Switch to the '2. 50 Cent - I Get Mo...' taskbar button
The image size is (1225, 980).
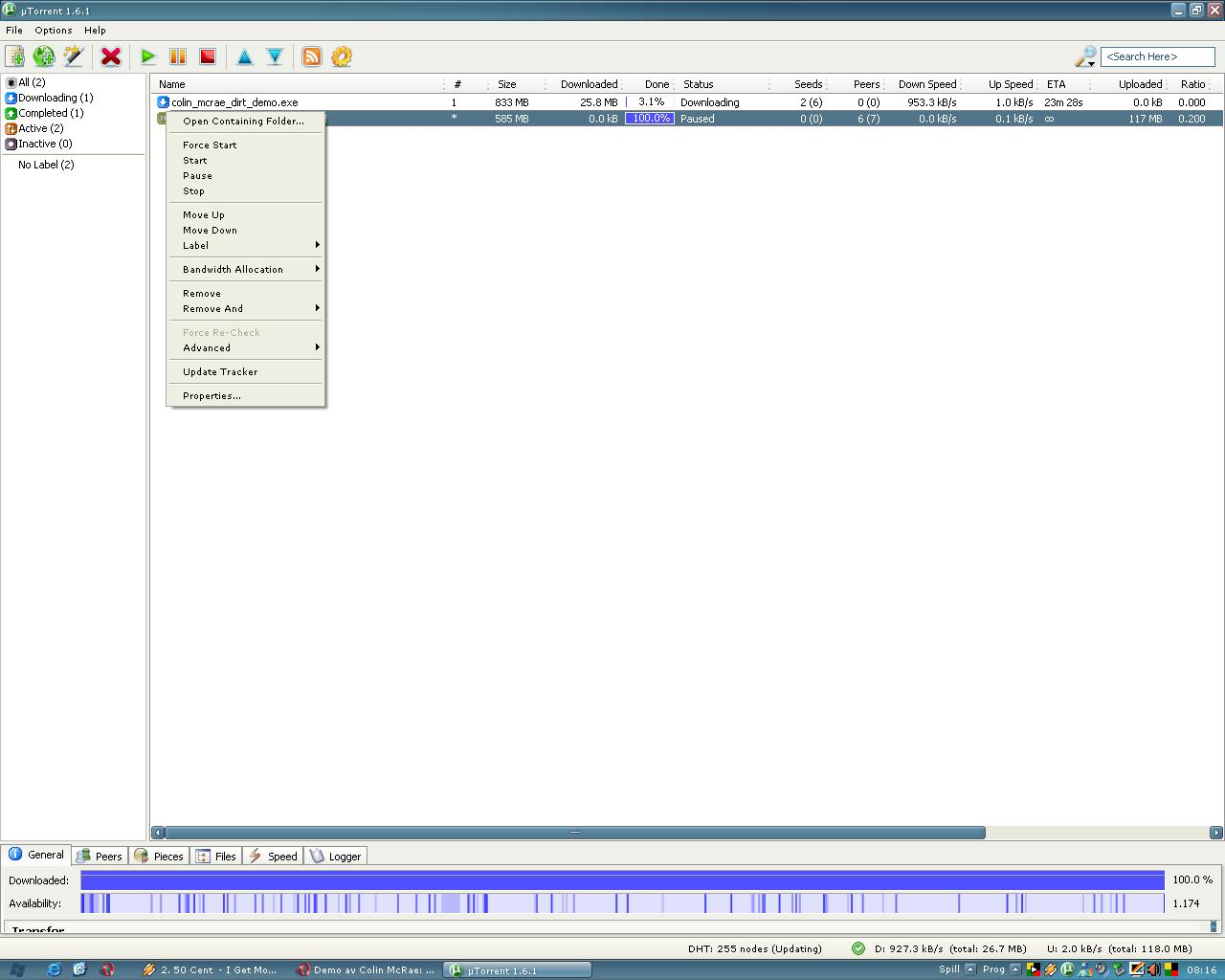211,969
